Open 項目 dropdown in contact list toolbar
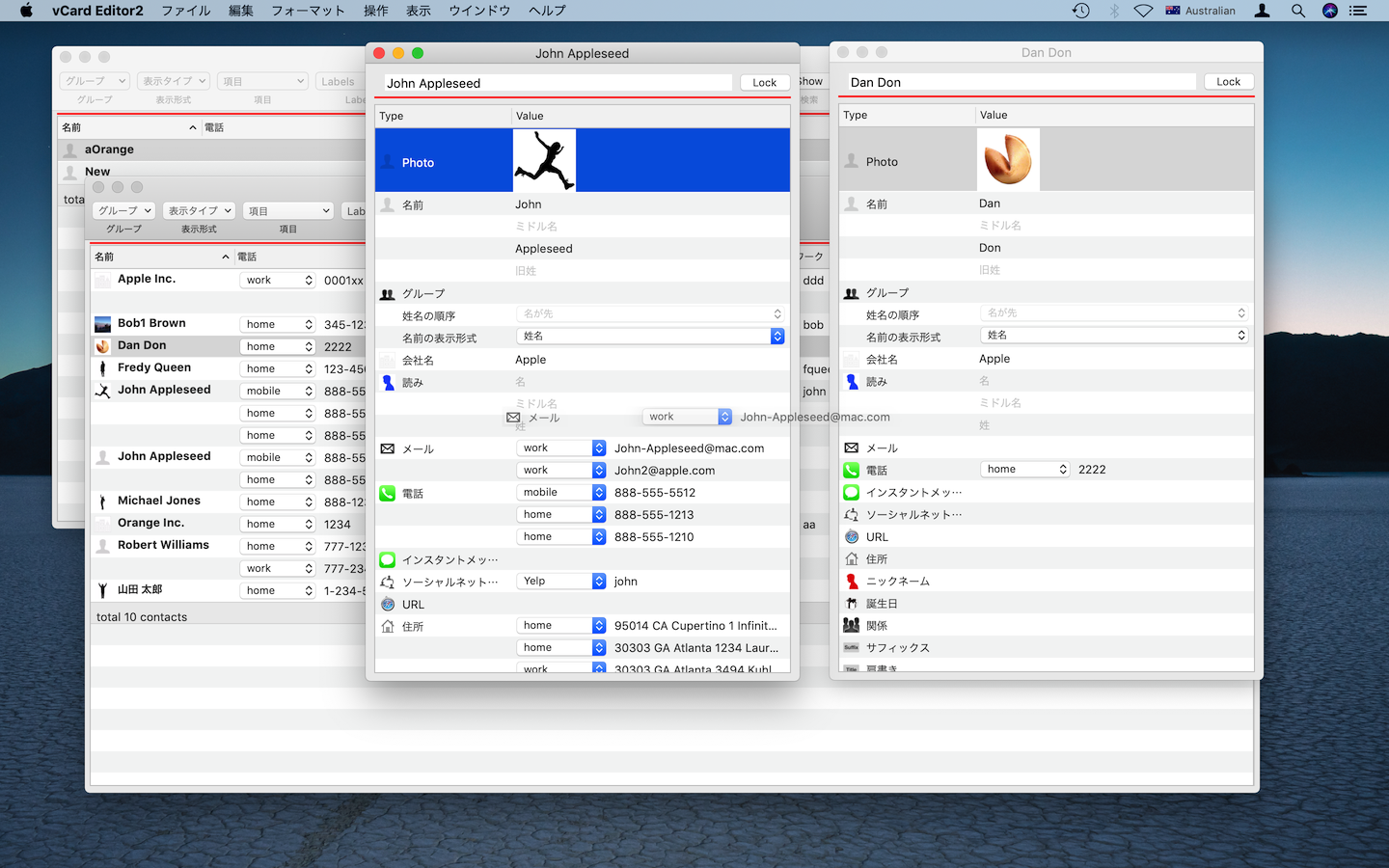This screenshot has width=1389, height=868. coord(288,211)
